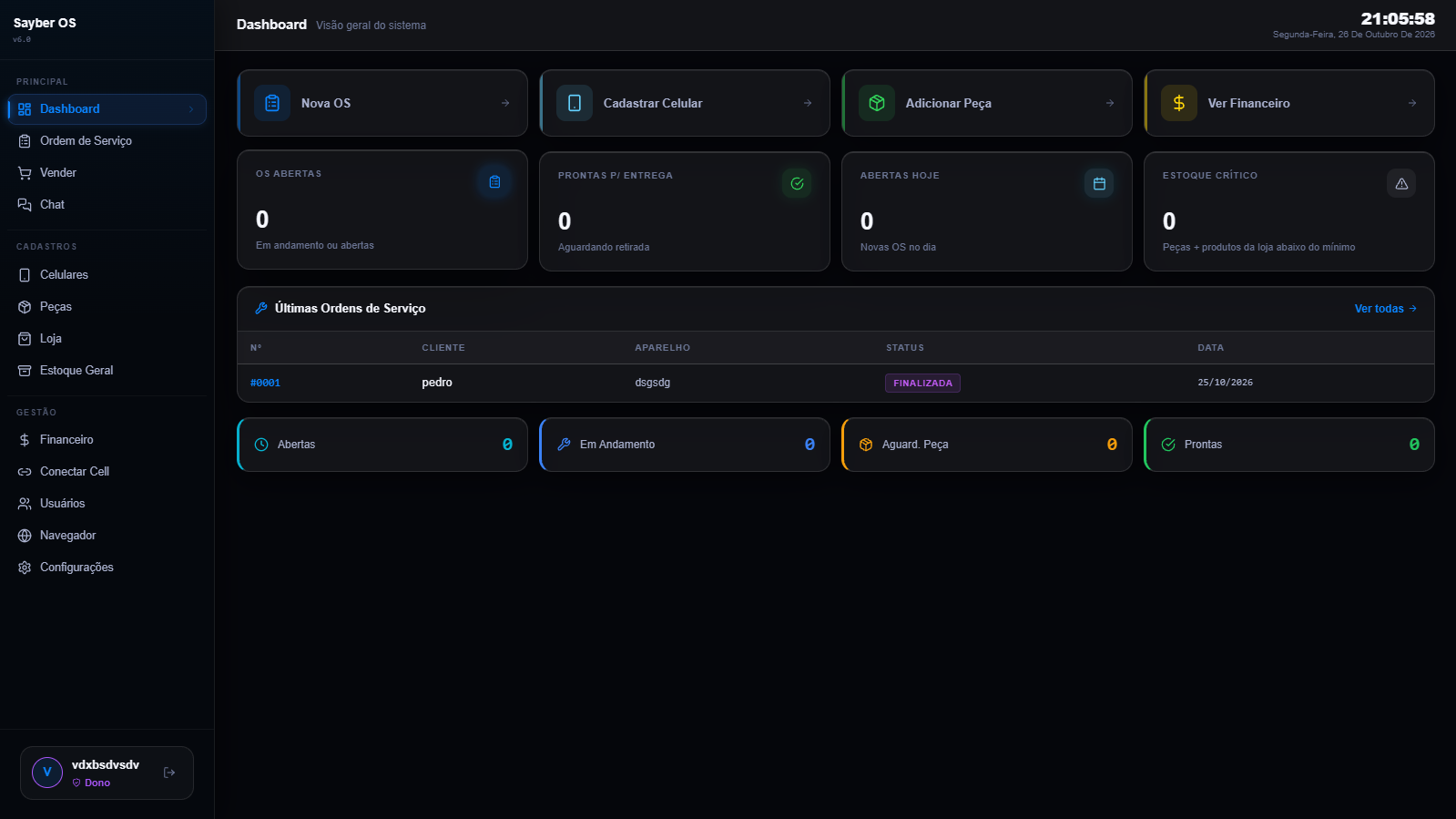Click the clock icon in Abertas card
The height and width of the screenshot is (819, 1456).
click(x=261, y=445)
